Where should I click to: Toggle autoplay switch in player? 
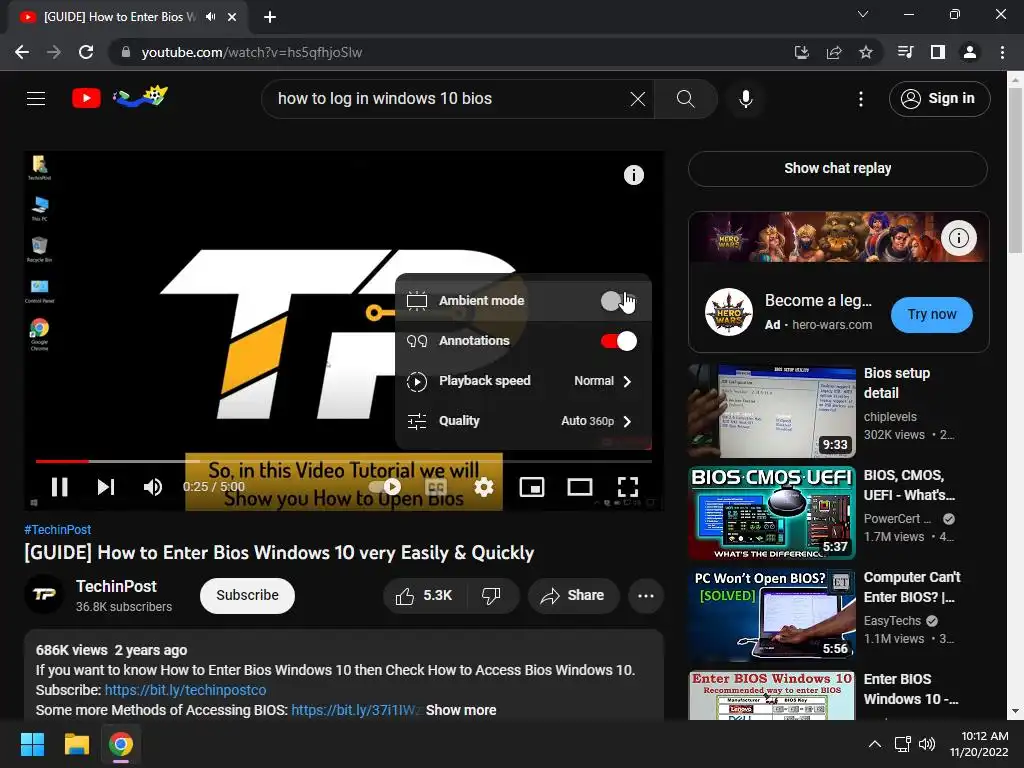(x=385, y=487)
